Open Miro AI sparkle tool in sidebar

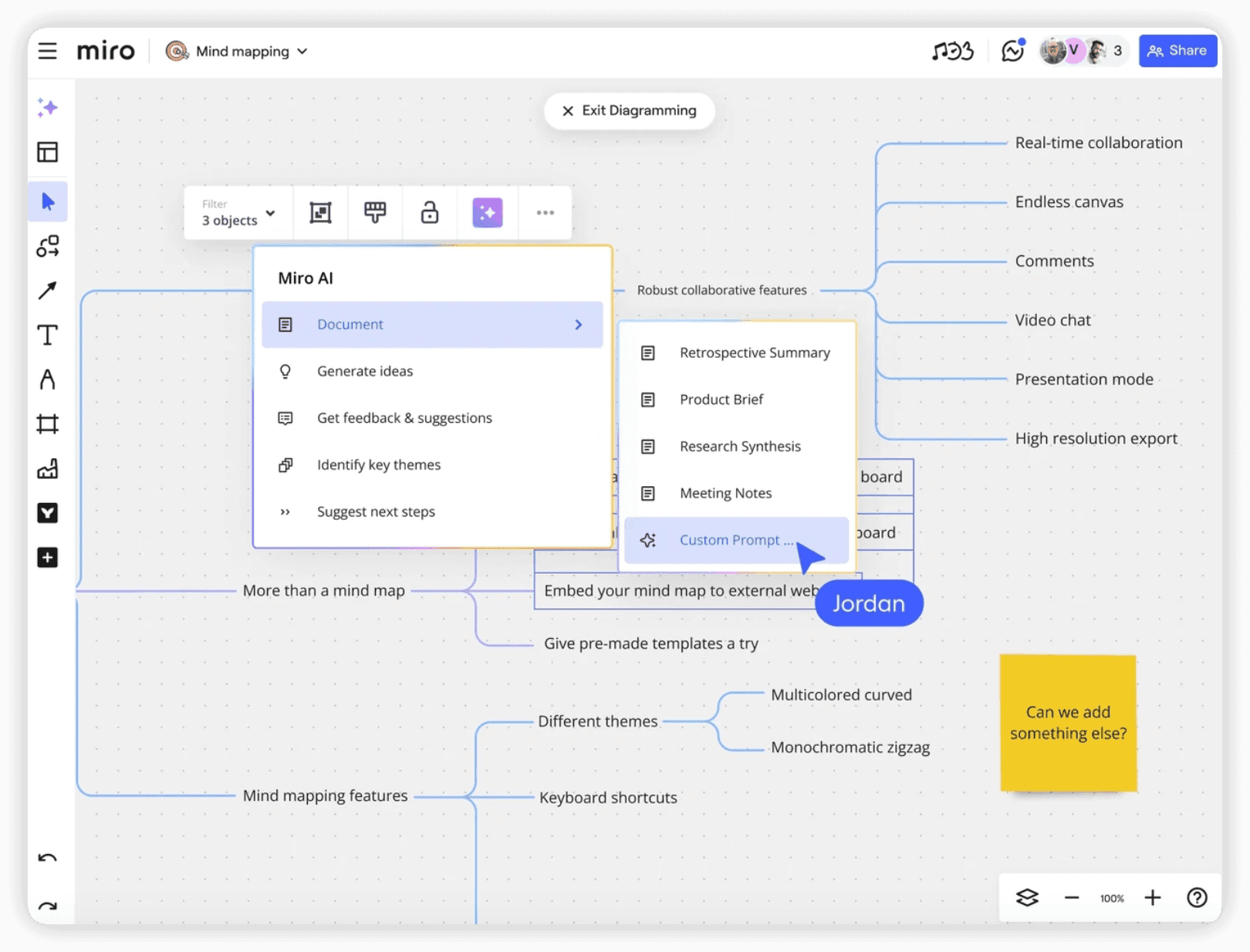[48, 107]
